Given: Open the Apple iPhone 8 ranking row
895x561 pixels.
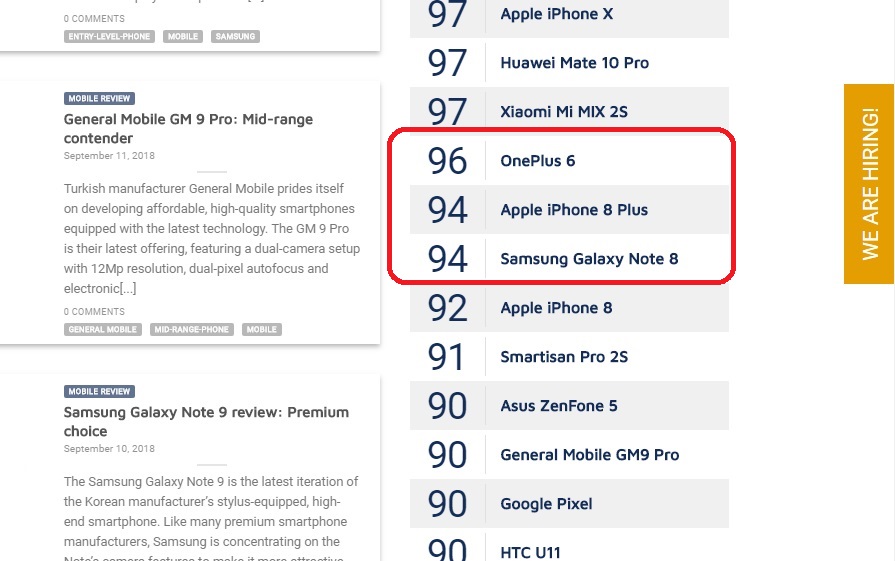Looking at the screenshot, I should pos(569,308).
